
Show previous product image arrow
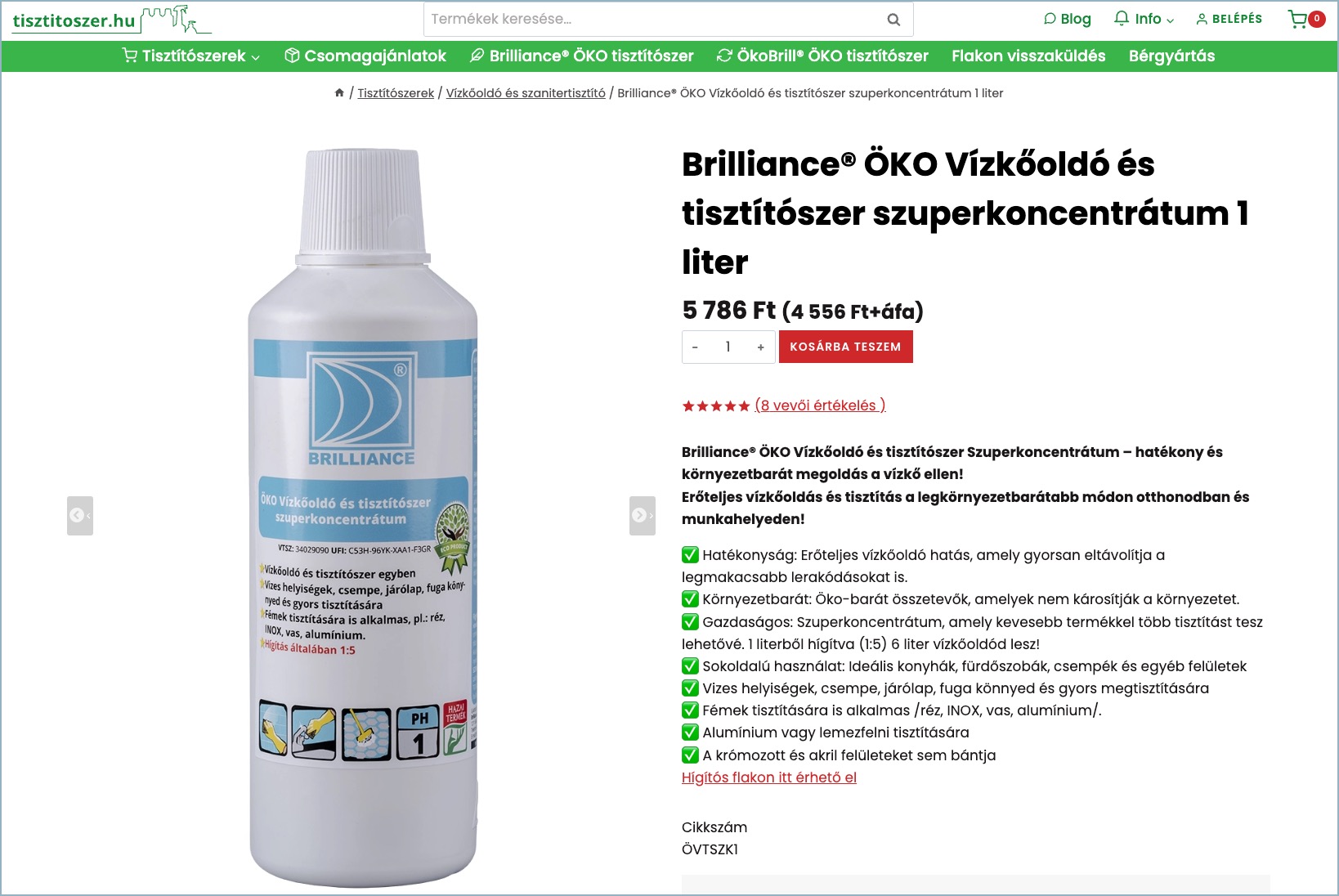tap(80, 516)
